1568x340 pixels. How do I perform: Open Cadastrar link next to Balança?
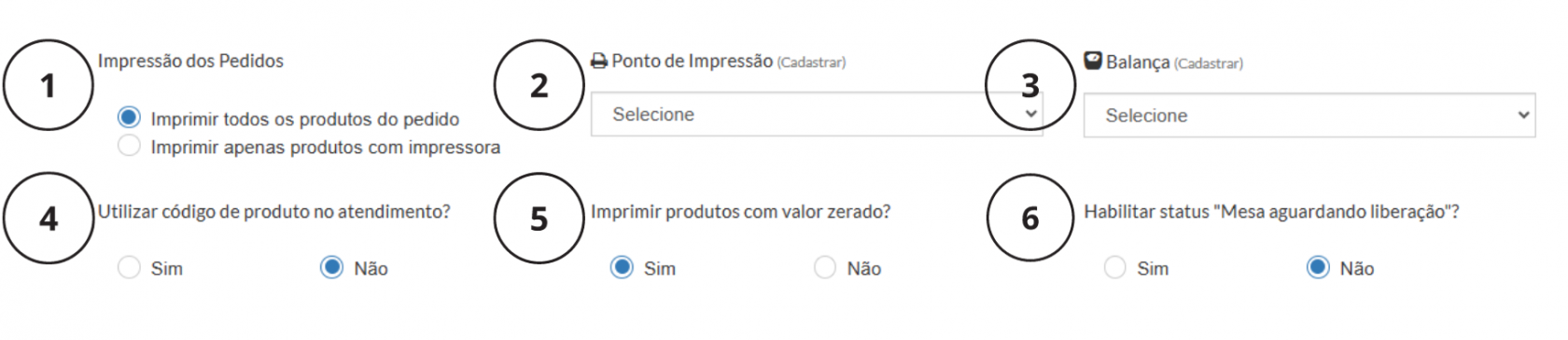tap(1209, 64)
